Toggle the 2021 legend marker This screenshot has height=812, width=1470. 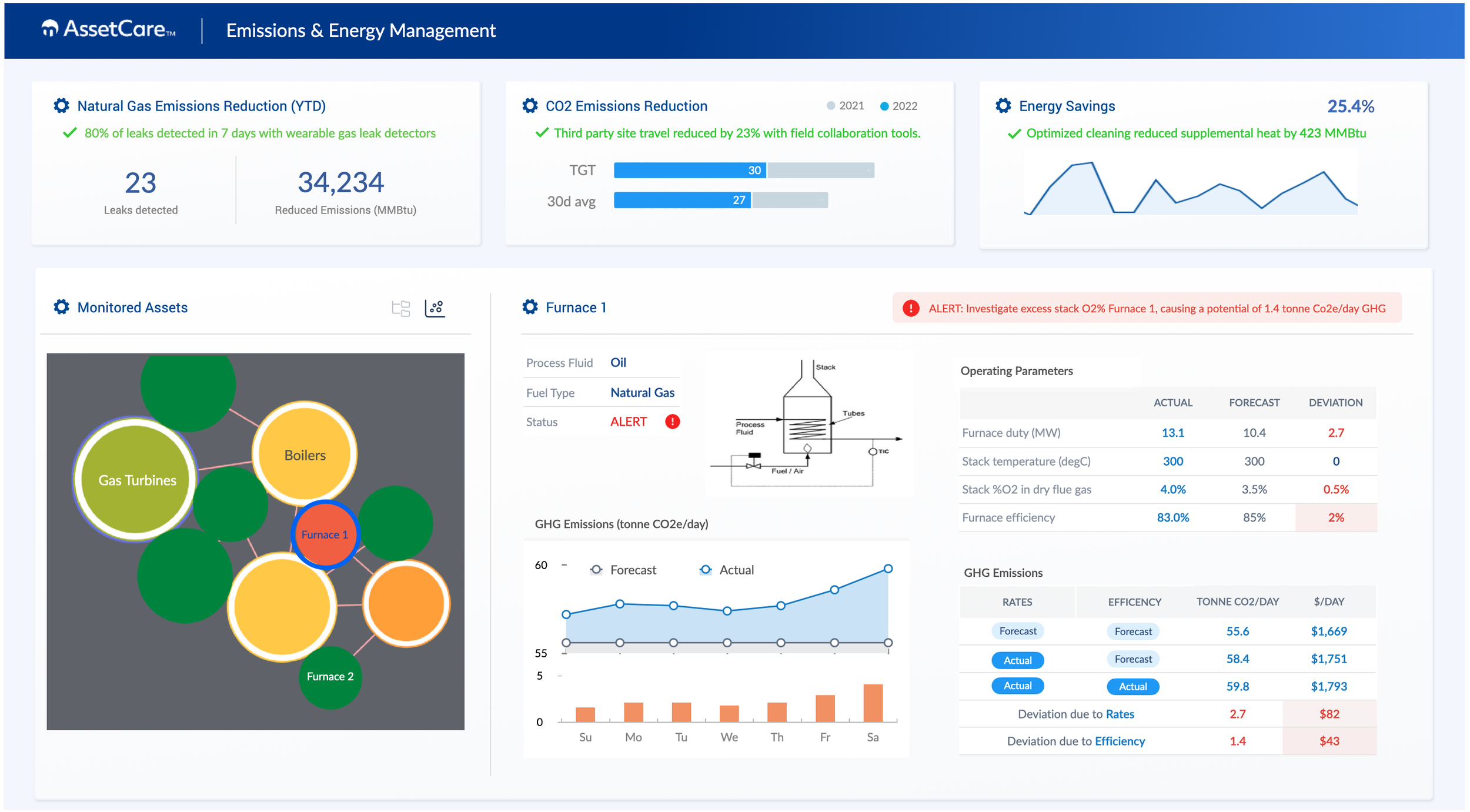831,106
